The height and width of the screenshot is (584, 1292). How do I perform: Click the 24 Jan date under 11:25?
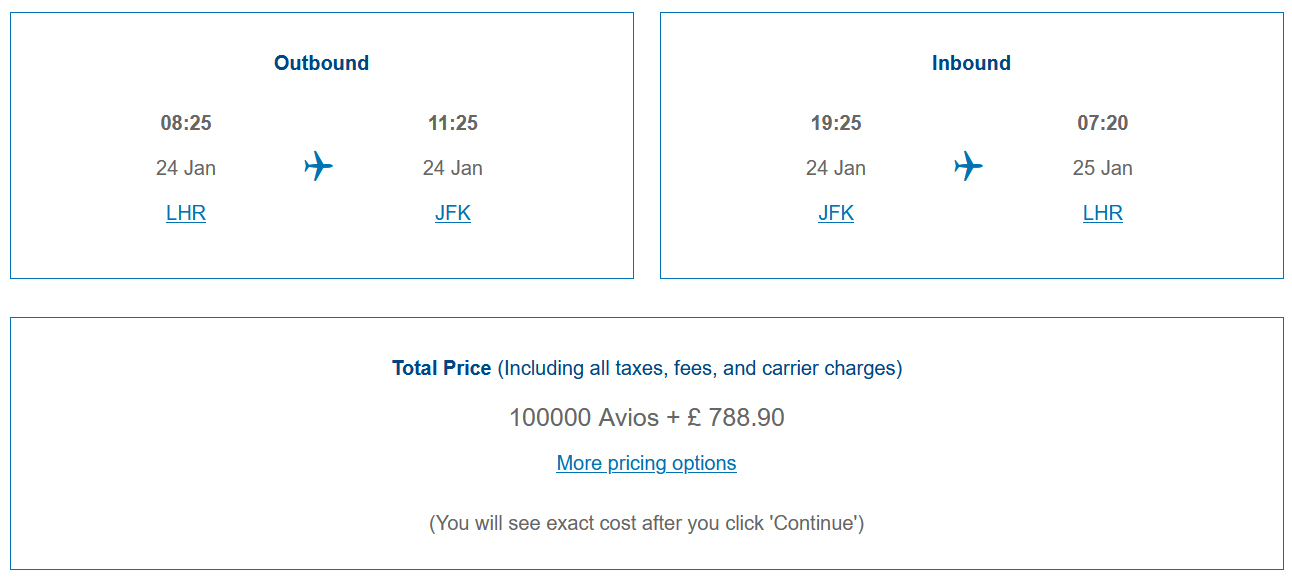[x=453, y=168]
